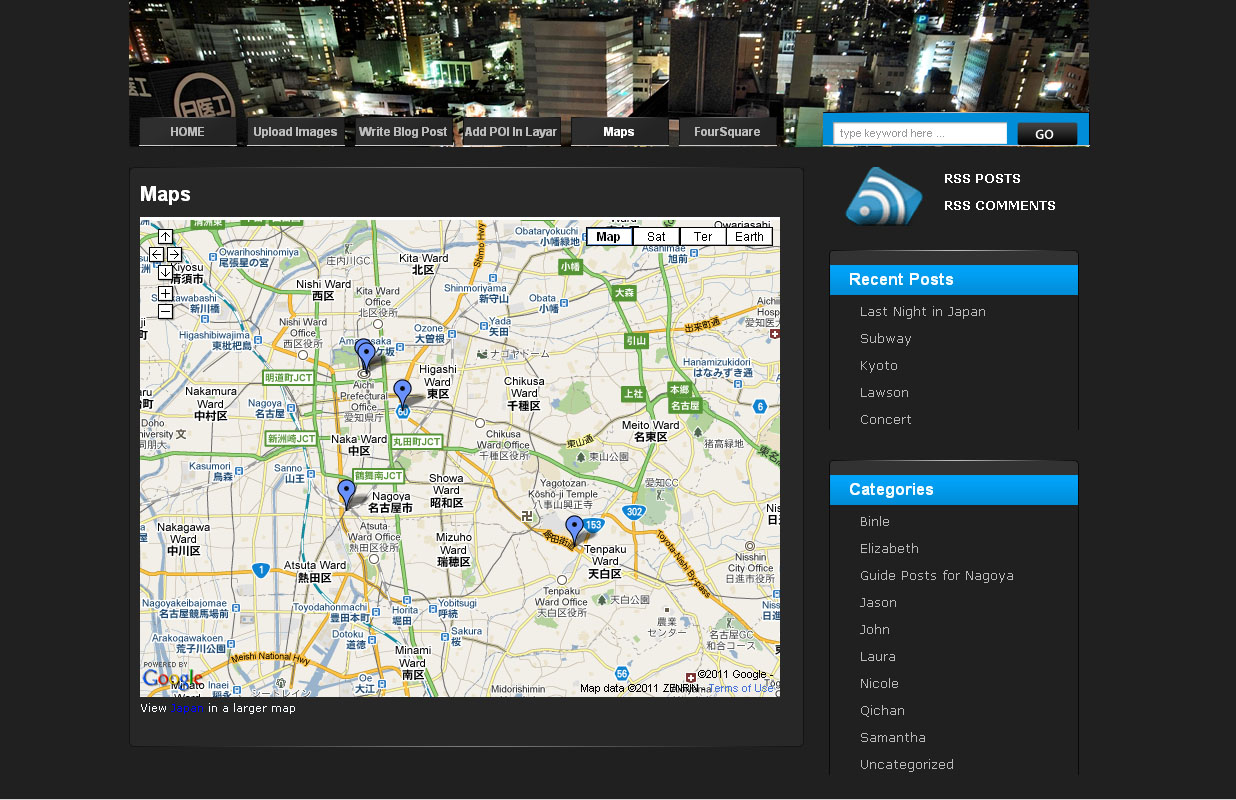Viewport: 1236px width, 800px height.
Task: Switch map to Map view
Action: (x=609, y=237)
